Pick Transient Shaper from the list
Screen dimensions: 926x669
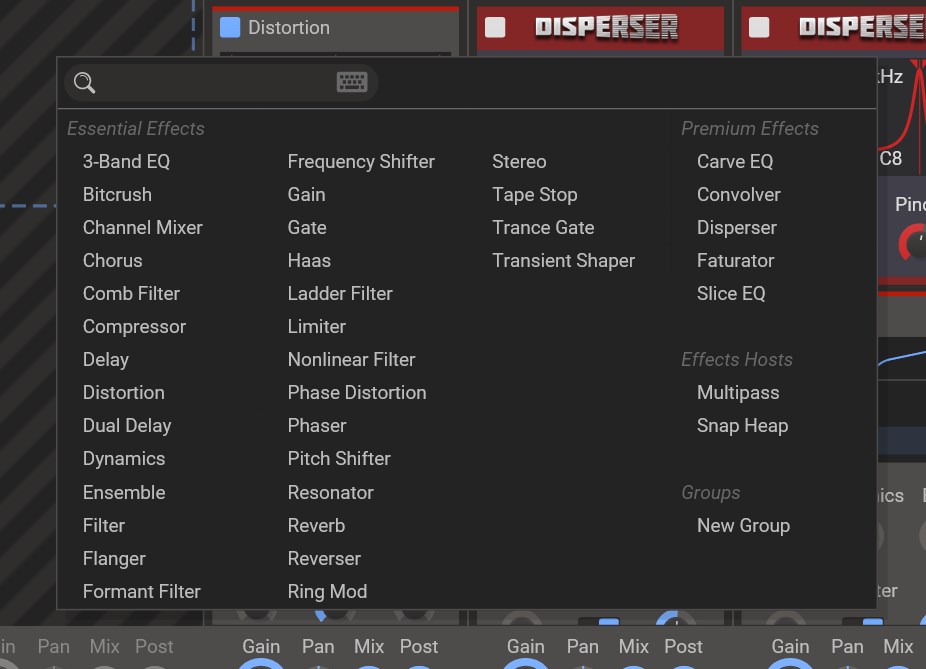click(x=563, y=260)
